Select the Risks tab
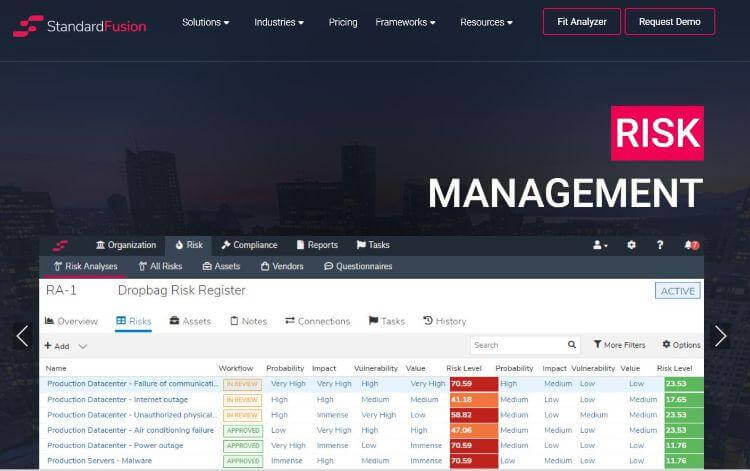The height and width of the screenshot is (471, 750). 133,321
